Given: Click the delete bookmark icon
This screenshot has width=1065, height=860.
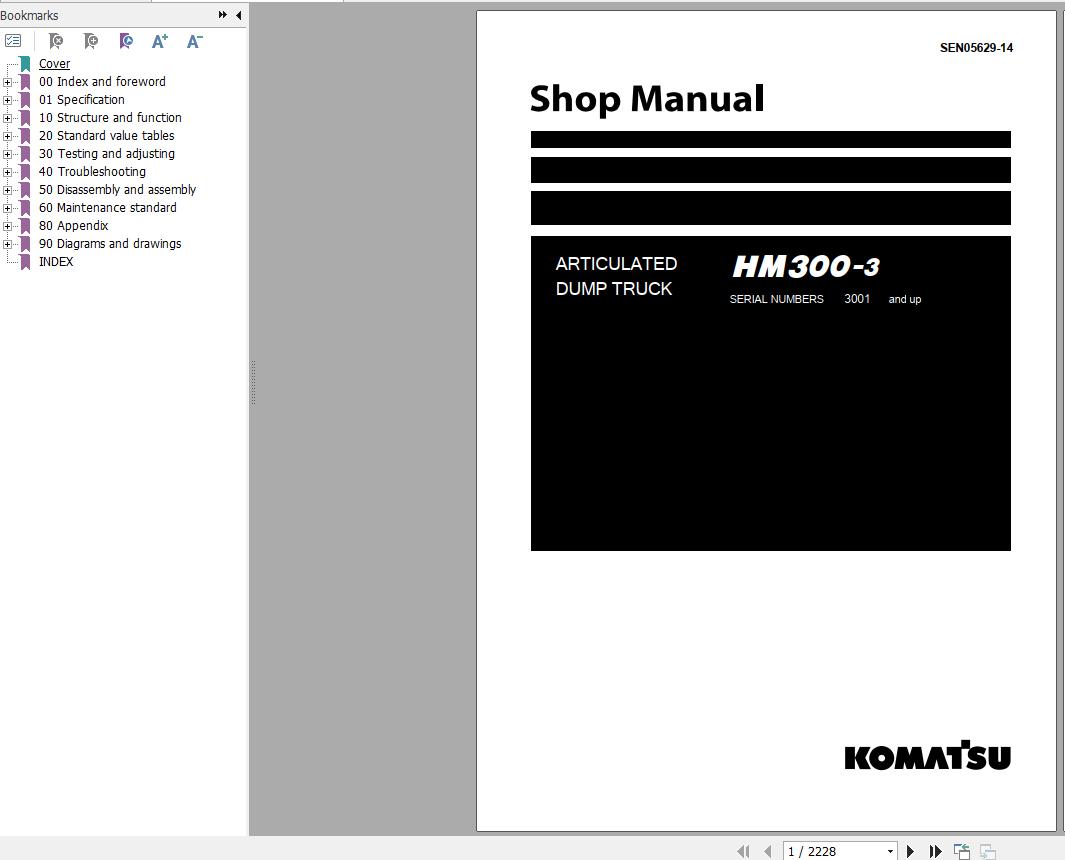Looking at the screenshot, I should (x=56, y=41).
